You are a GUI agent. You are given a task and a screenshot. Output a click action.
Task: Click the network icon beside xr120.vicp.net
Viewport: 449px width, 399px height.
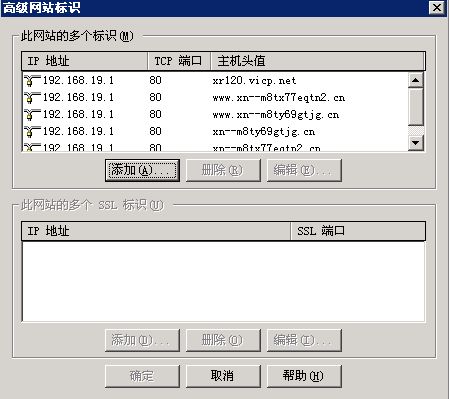click(32, 81)
